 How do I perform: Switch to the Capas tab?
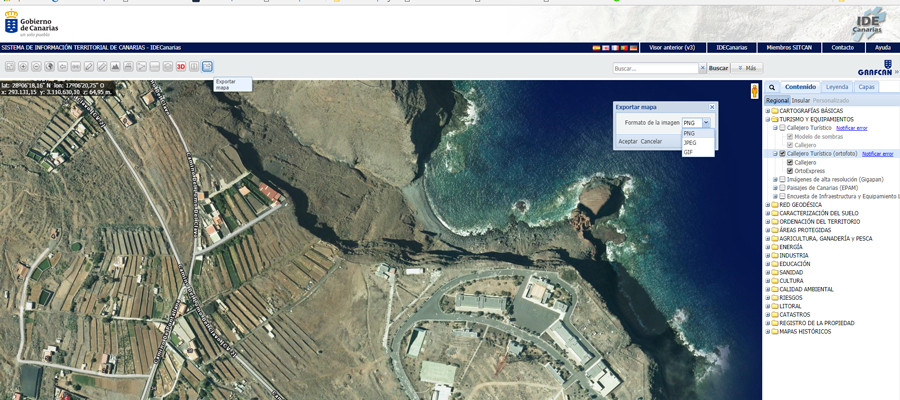(x=866, y=87)
